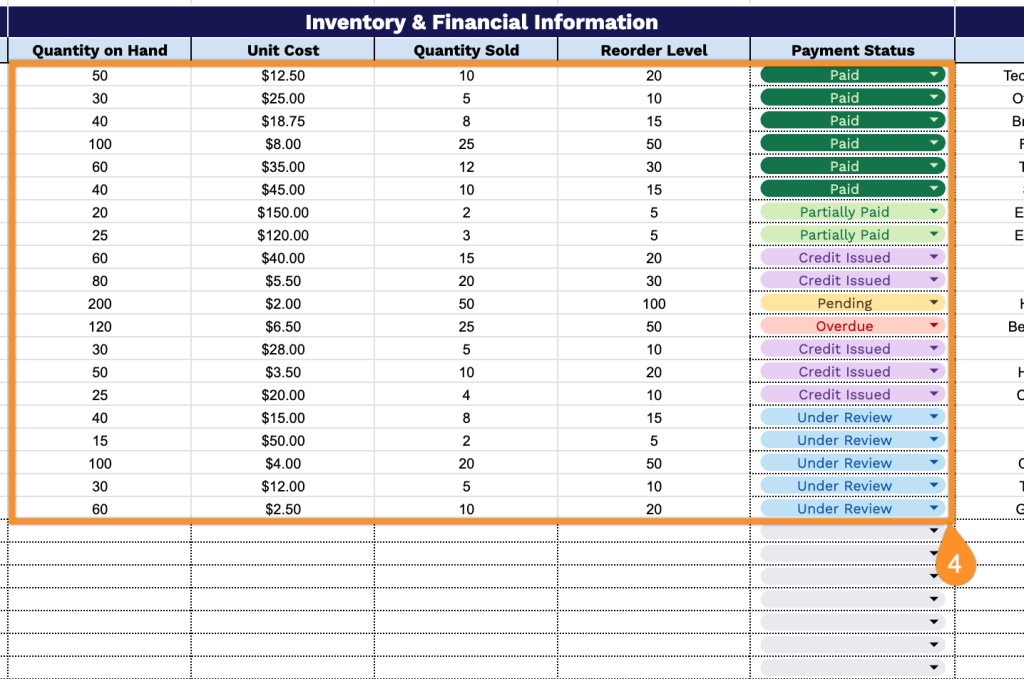1024x679 pixels.
Task: Open the Paid dropdown in the $45.00 row
Action: pos(934,189)
